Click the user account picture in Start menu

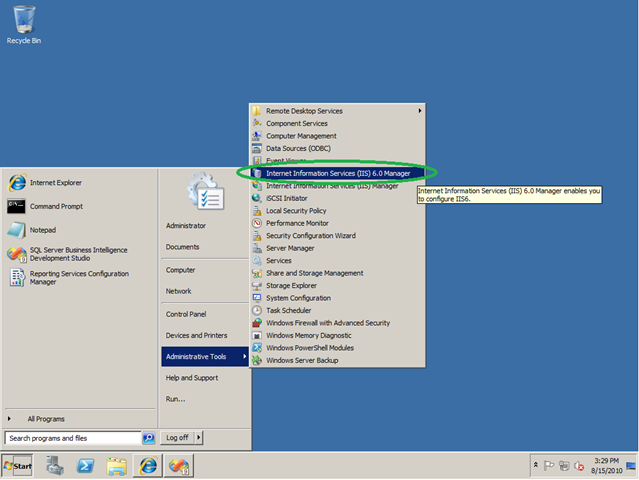tap(206, 191)
